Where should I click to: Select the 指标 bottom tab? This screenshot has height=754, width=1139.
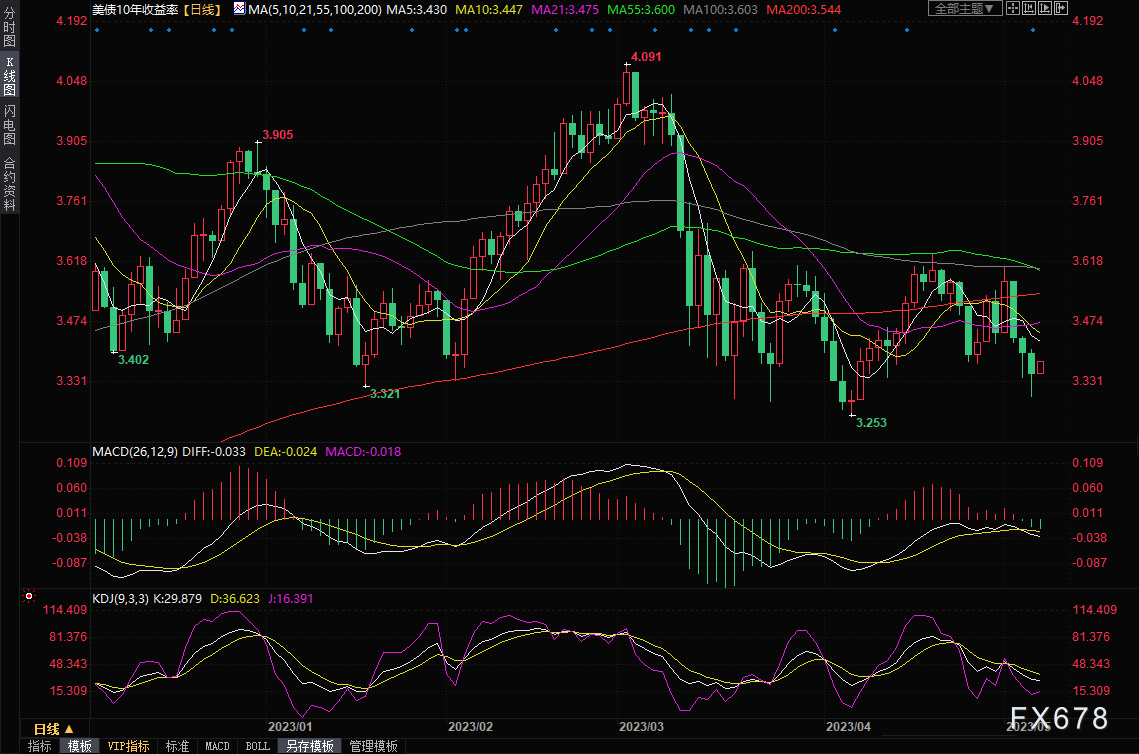click(x=39, y=746)
